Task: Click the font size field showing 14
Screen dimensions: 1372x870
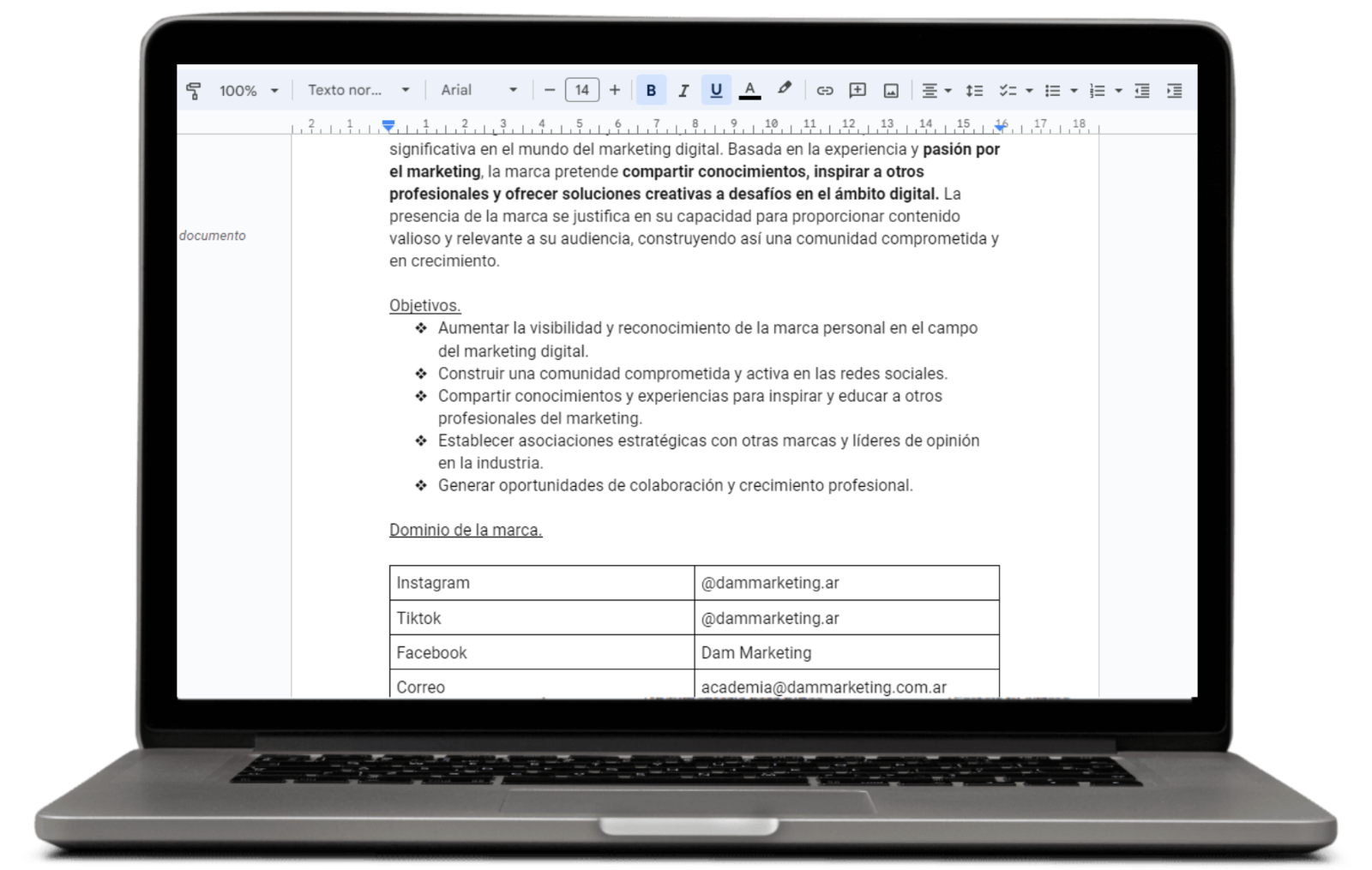Action: (582, 90)
